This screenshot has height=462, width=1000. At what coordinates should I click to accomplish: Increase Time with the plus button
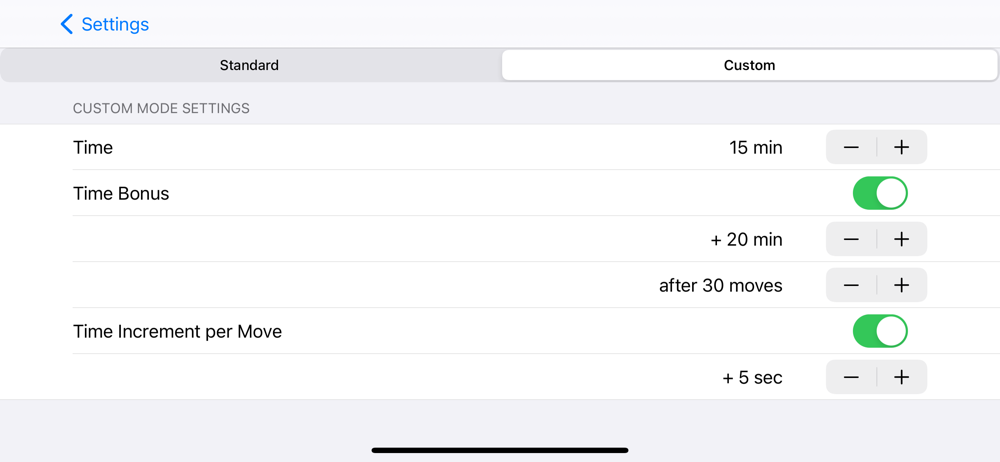tap(901, 148)
